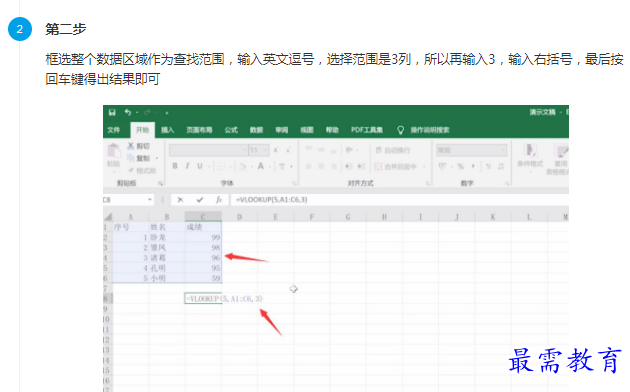Click the Center horizontally icon
Viewport: 630px width, 392px height.
coord(321,166)
